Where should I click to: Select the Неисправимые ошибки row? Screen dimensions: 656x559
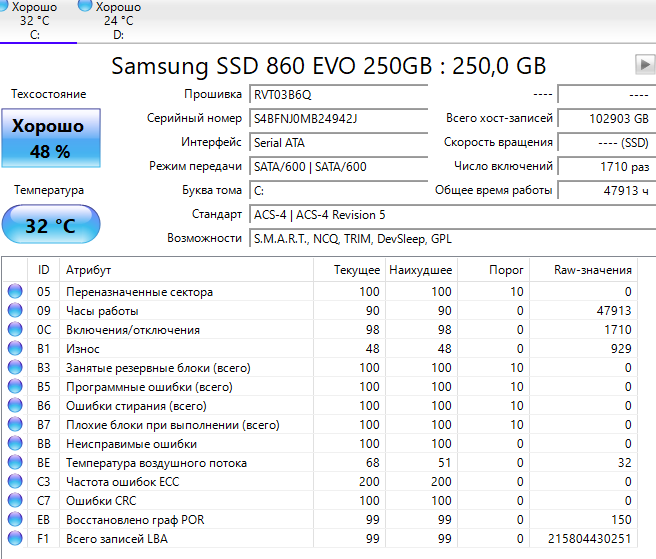coord(320,444)
